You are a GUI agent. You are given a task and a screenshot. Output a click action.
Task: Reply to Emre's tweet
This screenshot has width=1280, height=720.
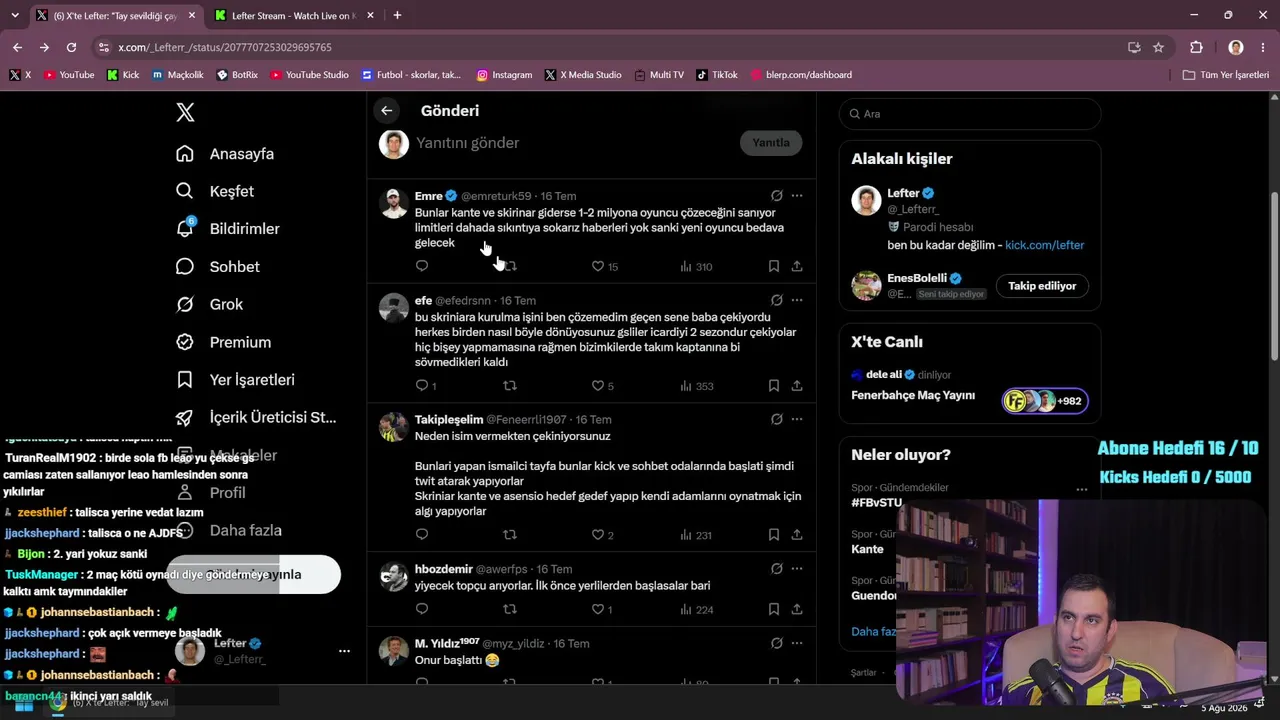click(422, 266)
